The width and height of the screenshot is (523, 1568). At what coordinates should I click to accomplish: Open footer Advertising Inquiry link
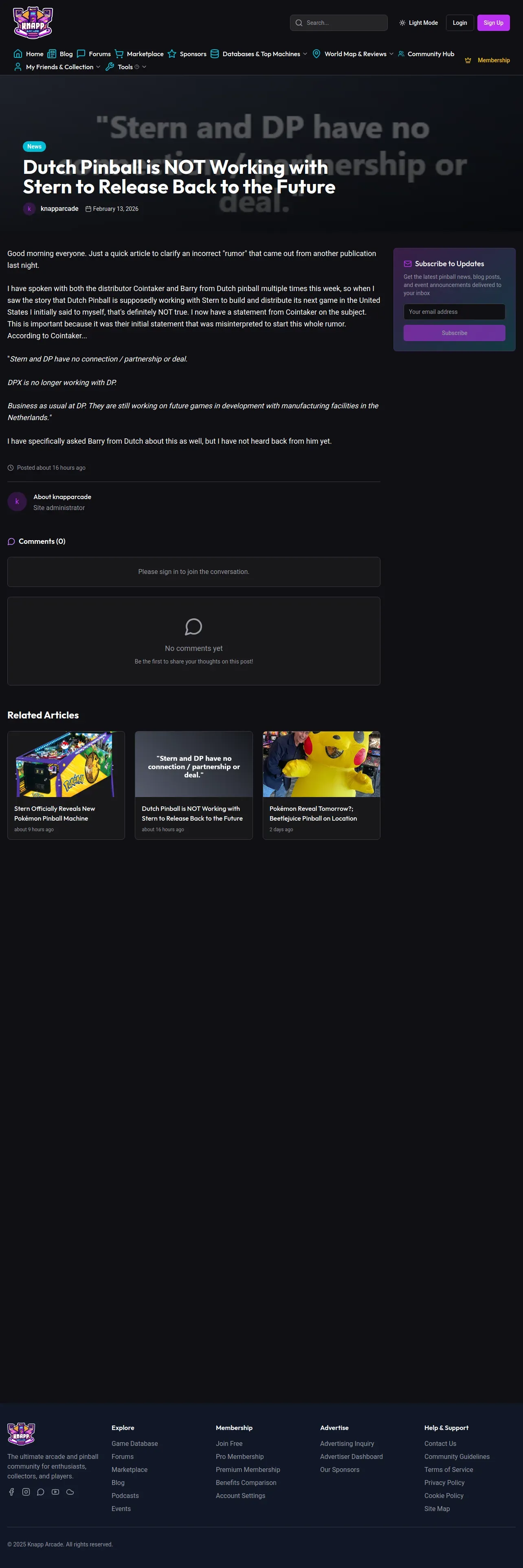[x=347, y=1443]
